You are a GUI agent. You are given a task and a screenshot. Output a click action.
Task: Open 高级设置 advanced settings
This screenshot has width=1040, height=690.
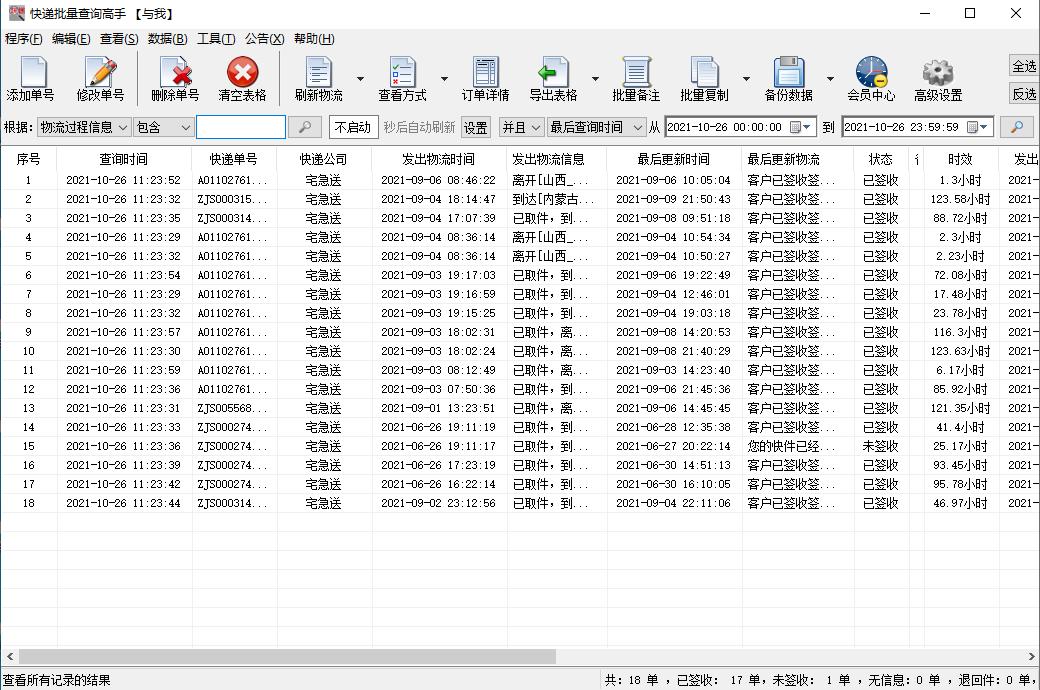pos(937,78)
